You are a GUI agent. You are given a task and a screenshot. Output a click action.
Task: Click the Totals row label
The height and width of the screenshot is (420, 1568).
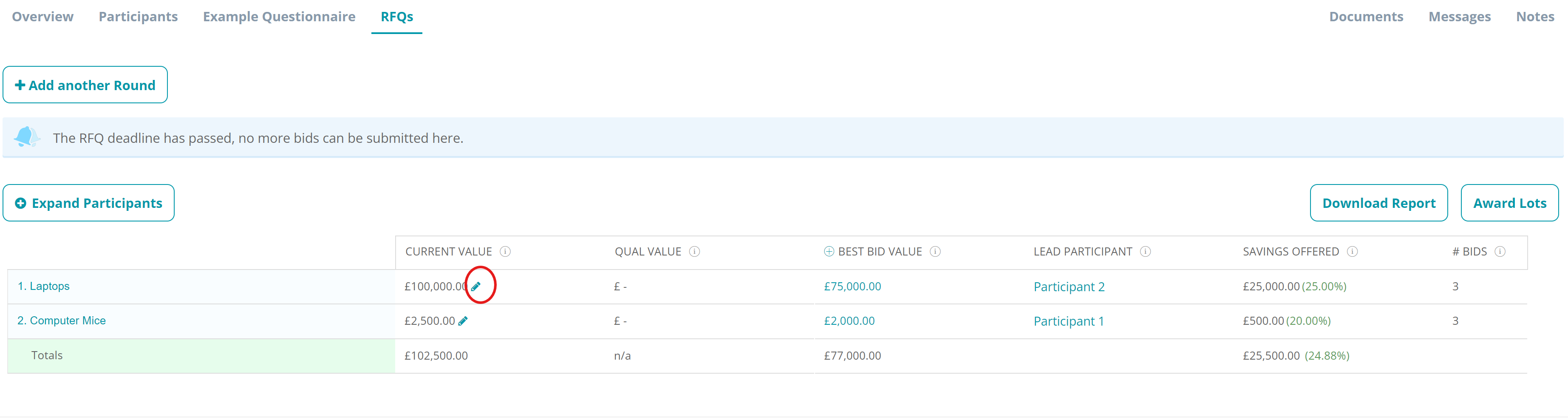point(47,355)
